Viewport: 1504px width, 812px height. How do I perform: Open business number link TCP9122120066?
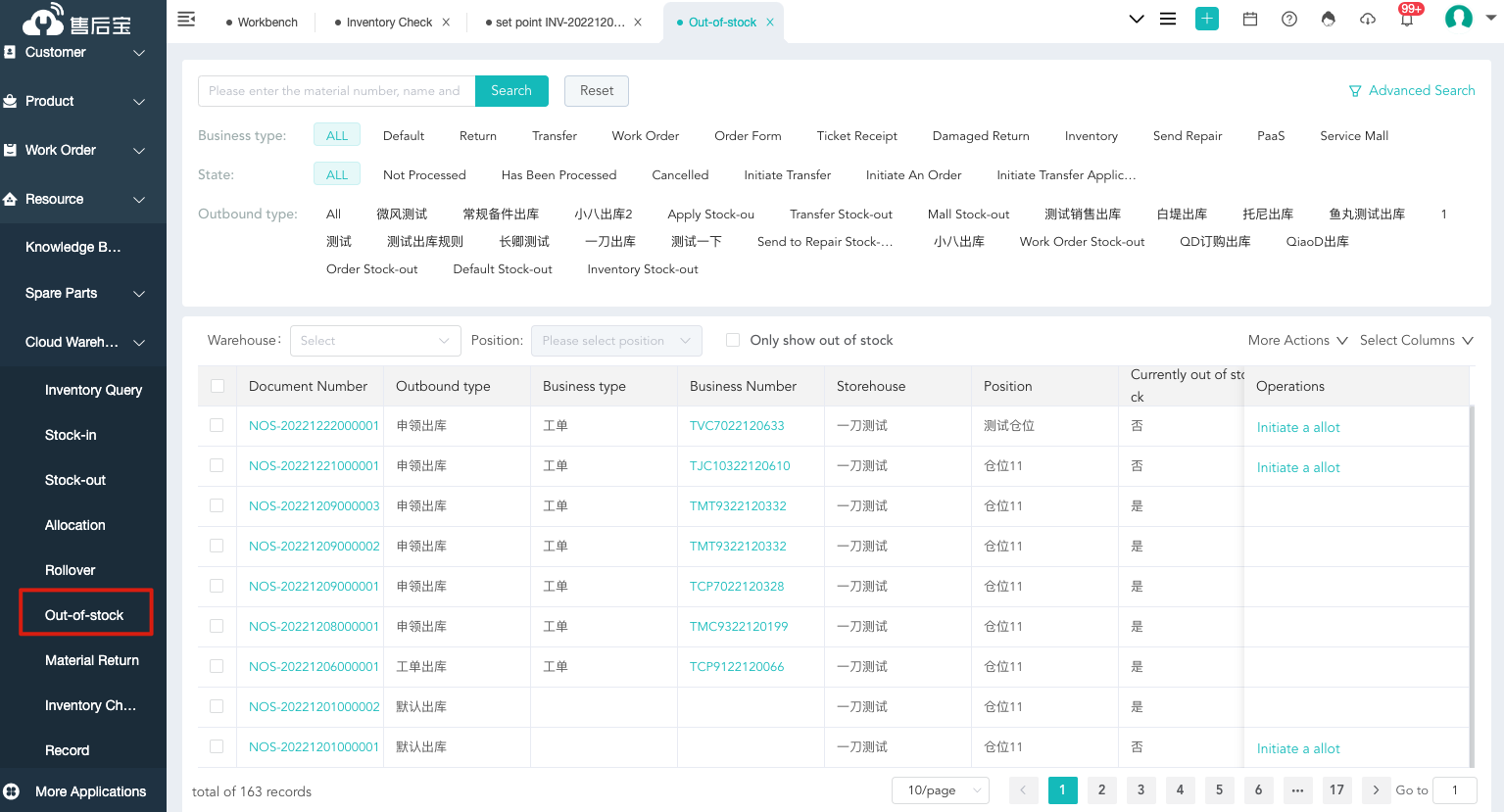(737, 667)
